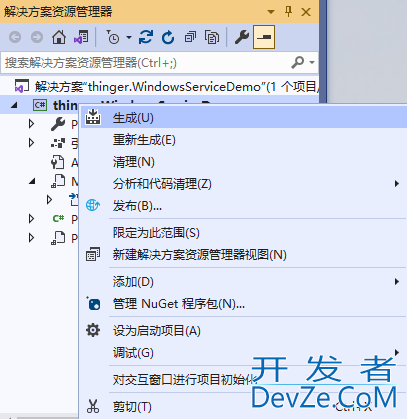The image size is (407, 419).
Task: Click the green C# file icon
Action: 58,218
